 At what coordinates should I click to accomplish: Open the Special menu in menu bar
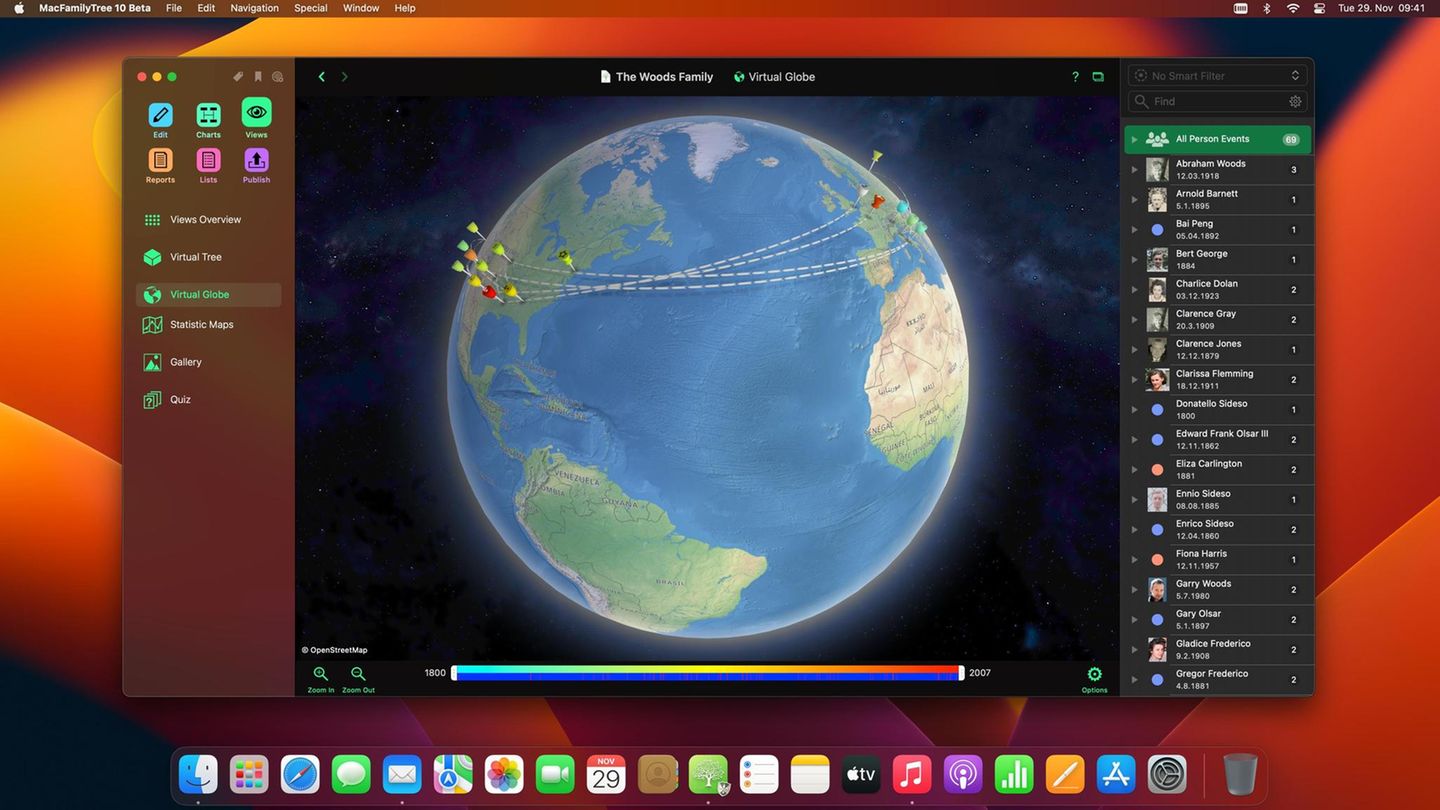pyautogui.click(x=310, y=8)
